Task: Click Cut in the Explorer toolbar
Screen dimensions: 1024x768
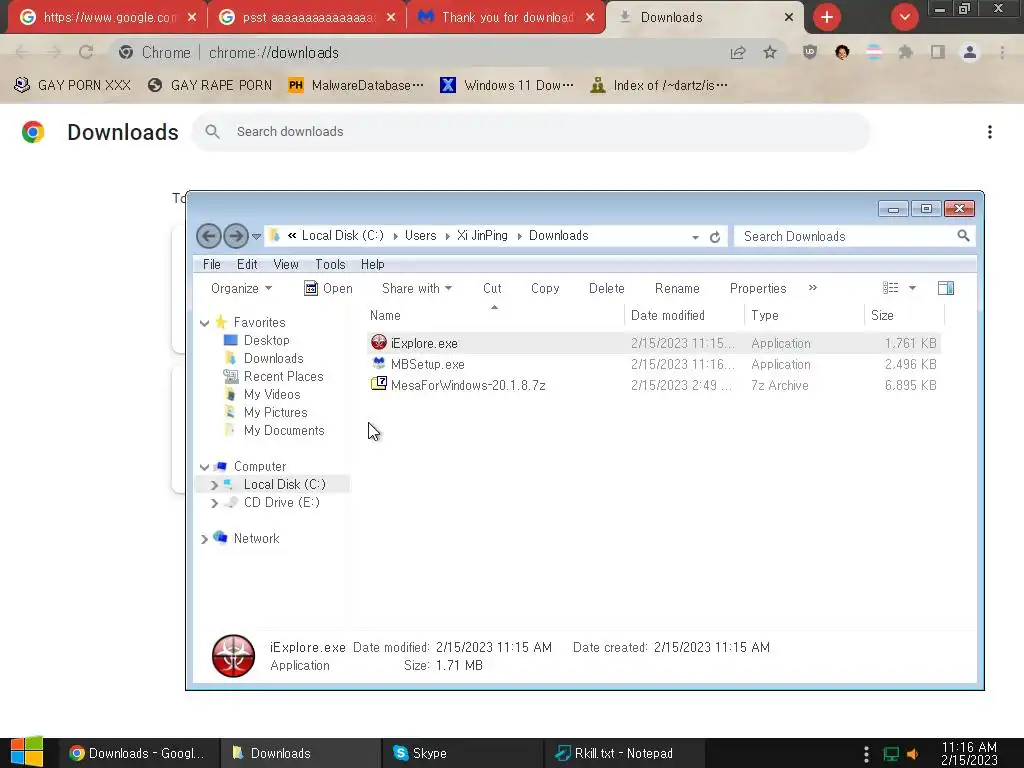Action: click(492, 289)
